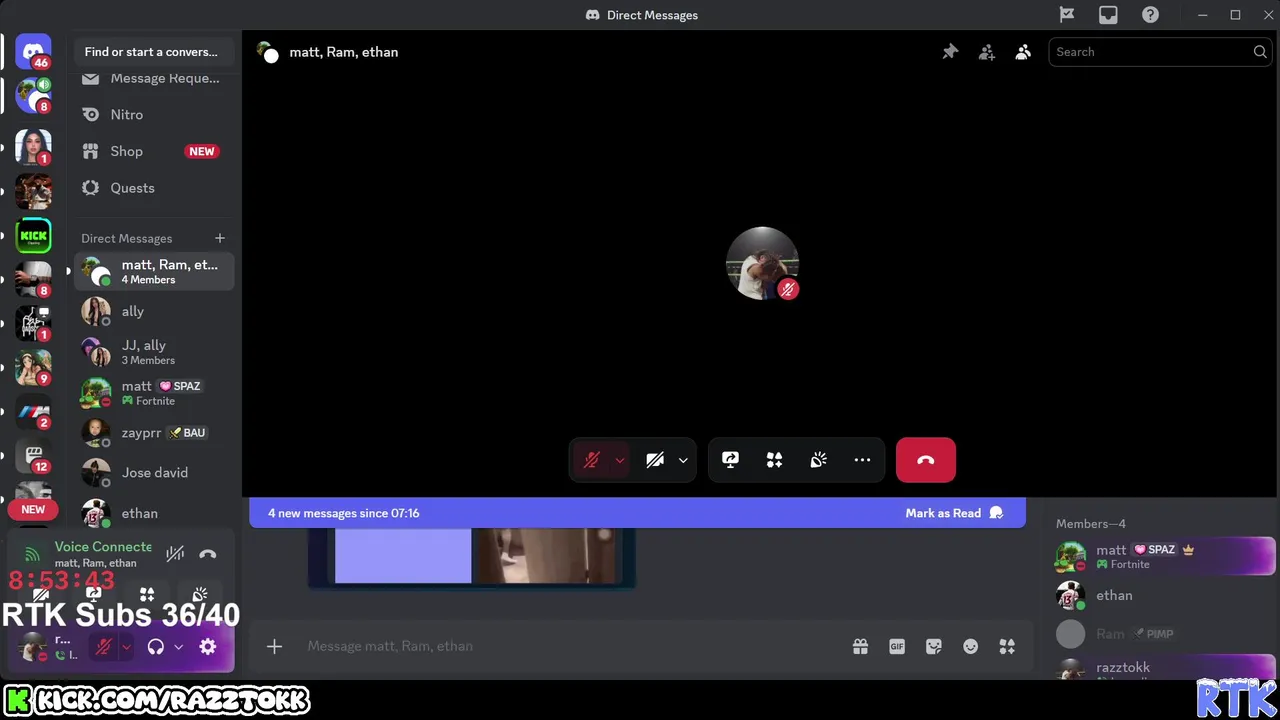Open activities in the voice panel

tap(147, 594)
